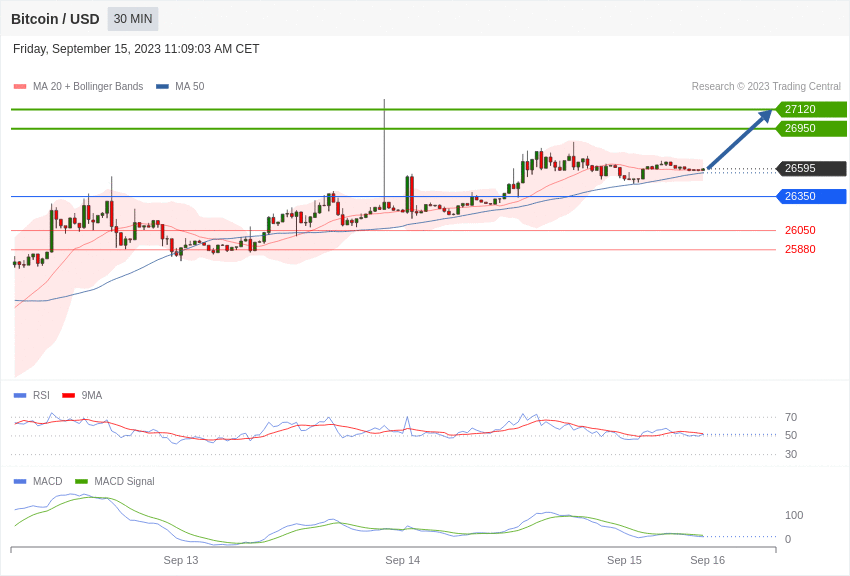The width and height of the screenshot is (850, 576).
Task: Click the MA 20 + Bollinger Bands legend swatch
Action: click(20, 86)
